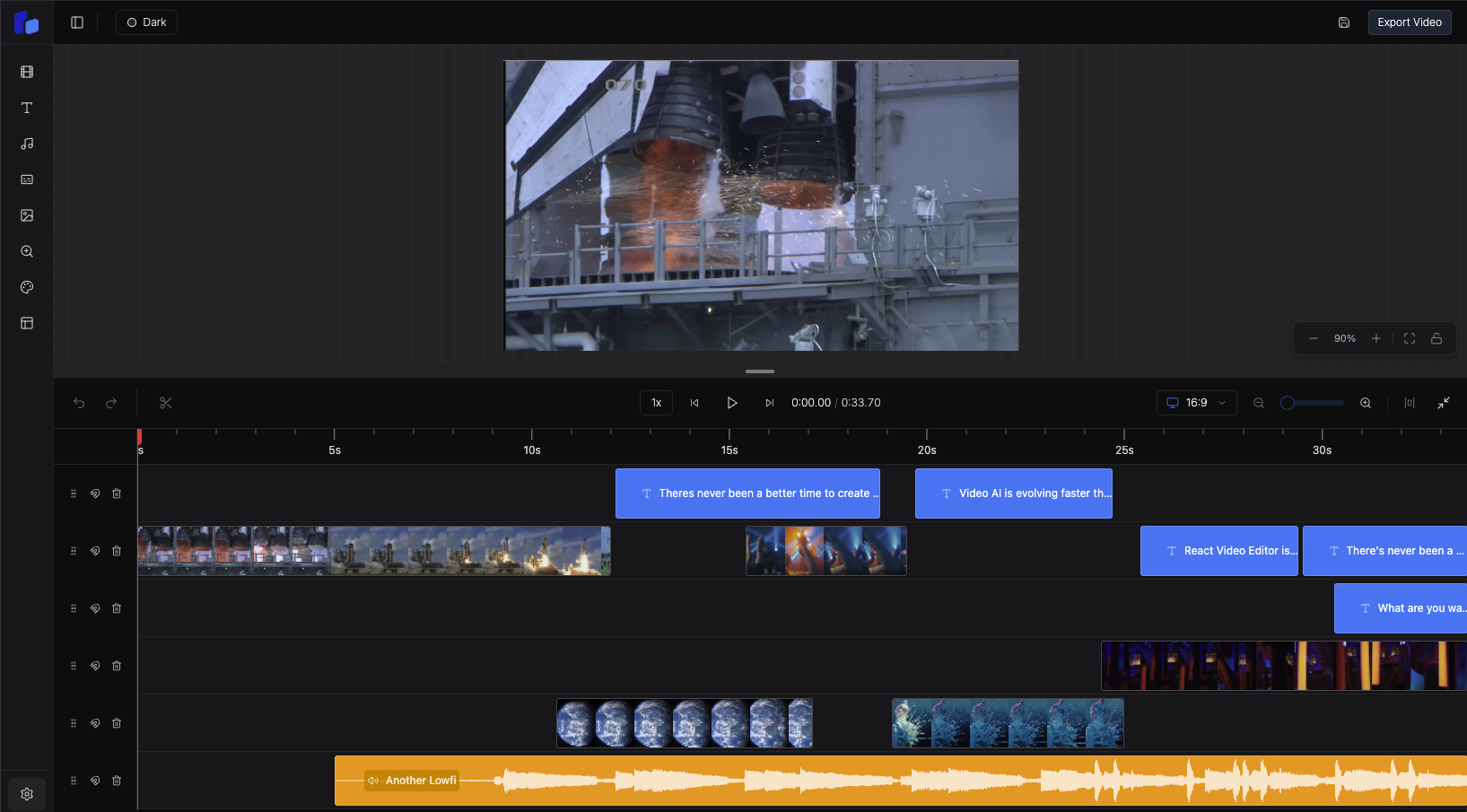Split the clip with the scissors tool

pos(165,403)
